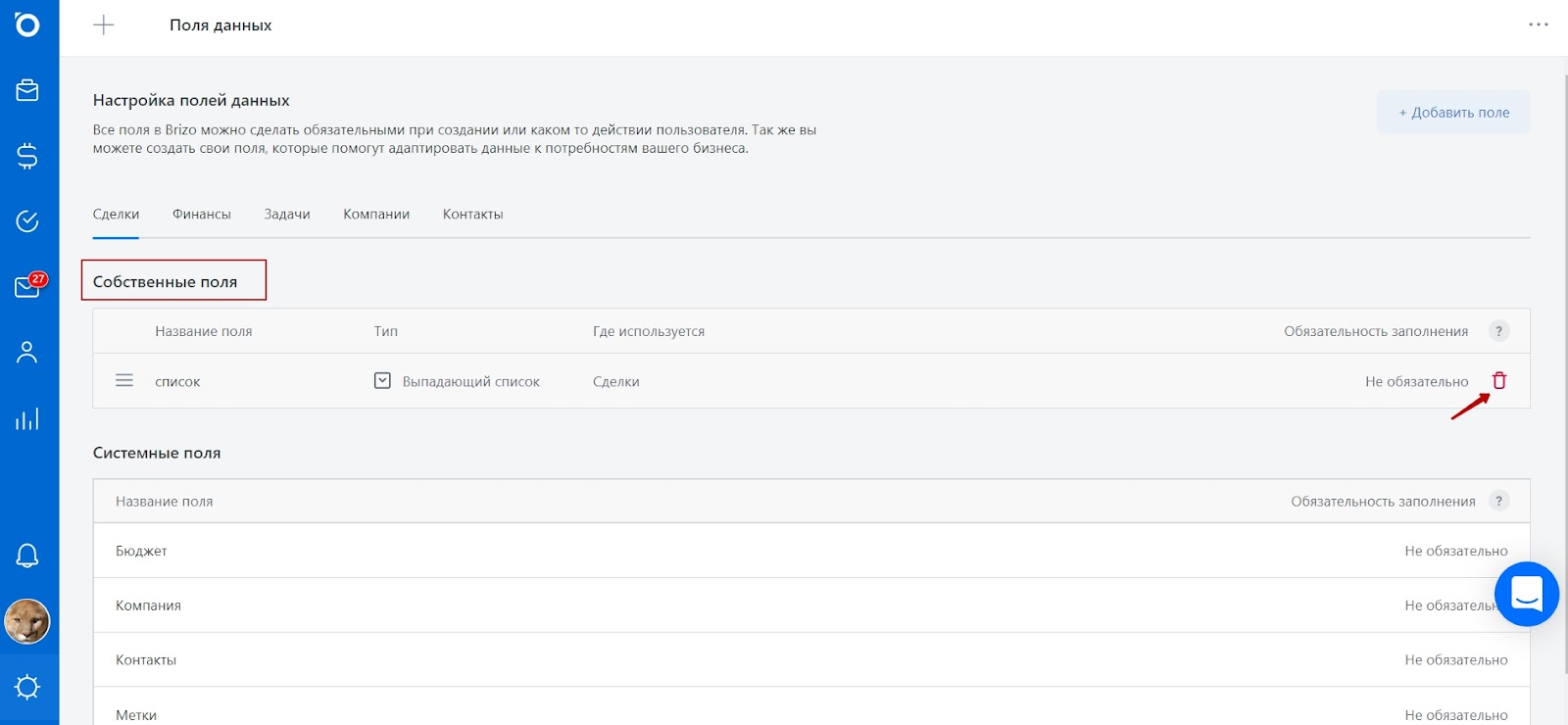The image size is (1568, 725).
Task: Click 'Где используется' column header
Action: point(649,331)
